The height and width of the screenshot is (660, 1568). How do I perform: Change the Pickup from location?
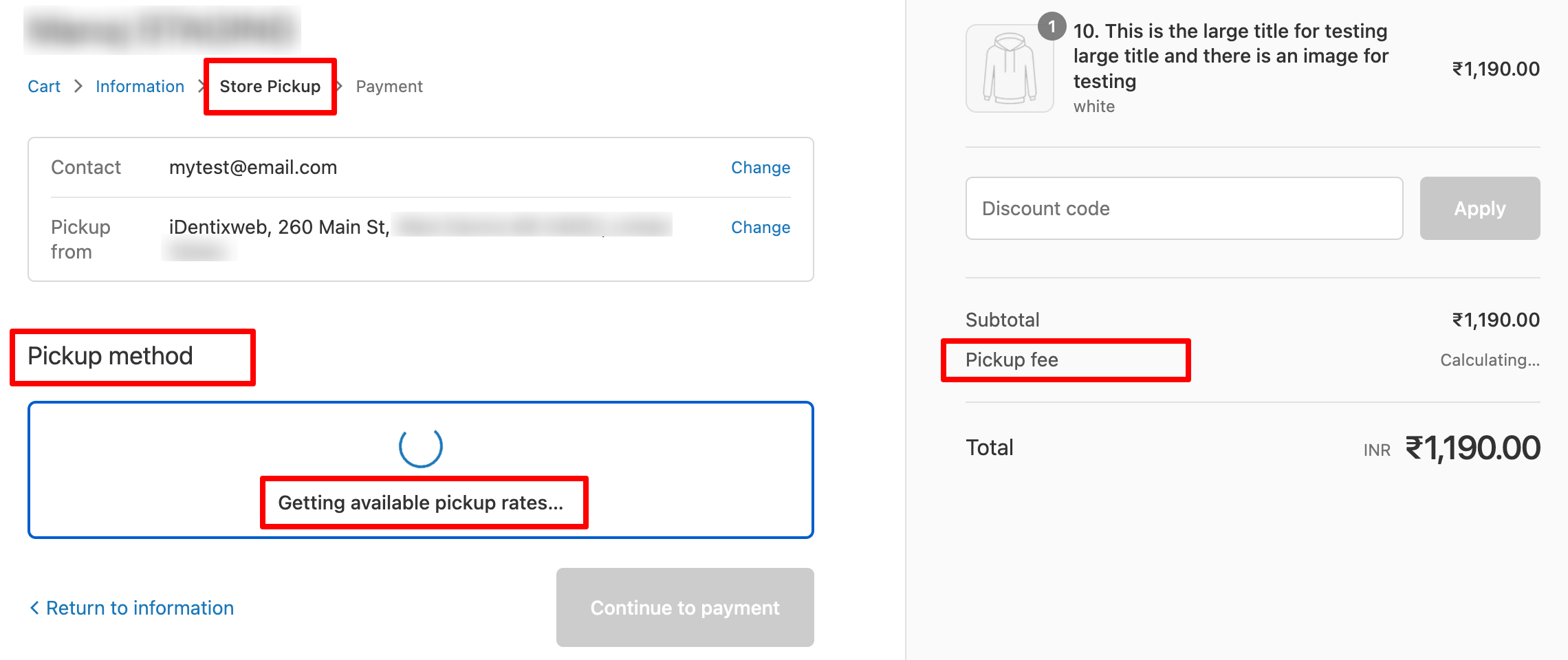click(x=760, y=228)
